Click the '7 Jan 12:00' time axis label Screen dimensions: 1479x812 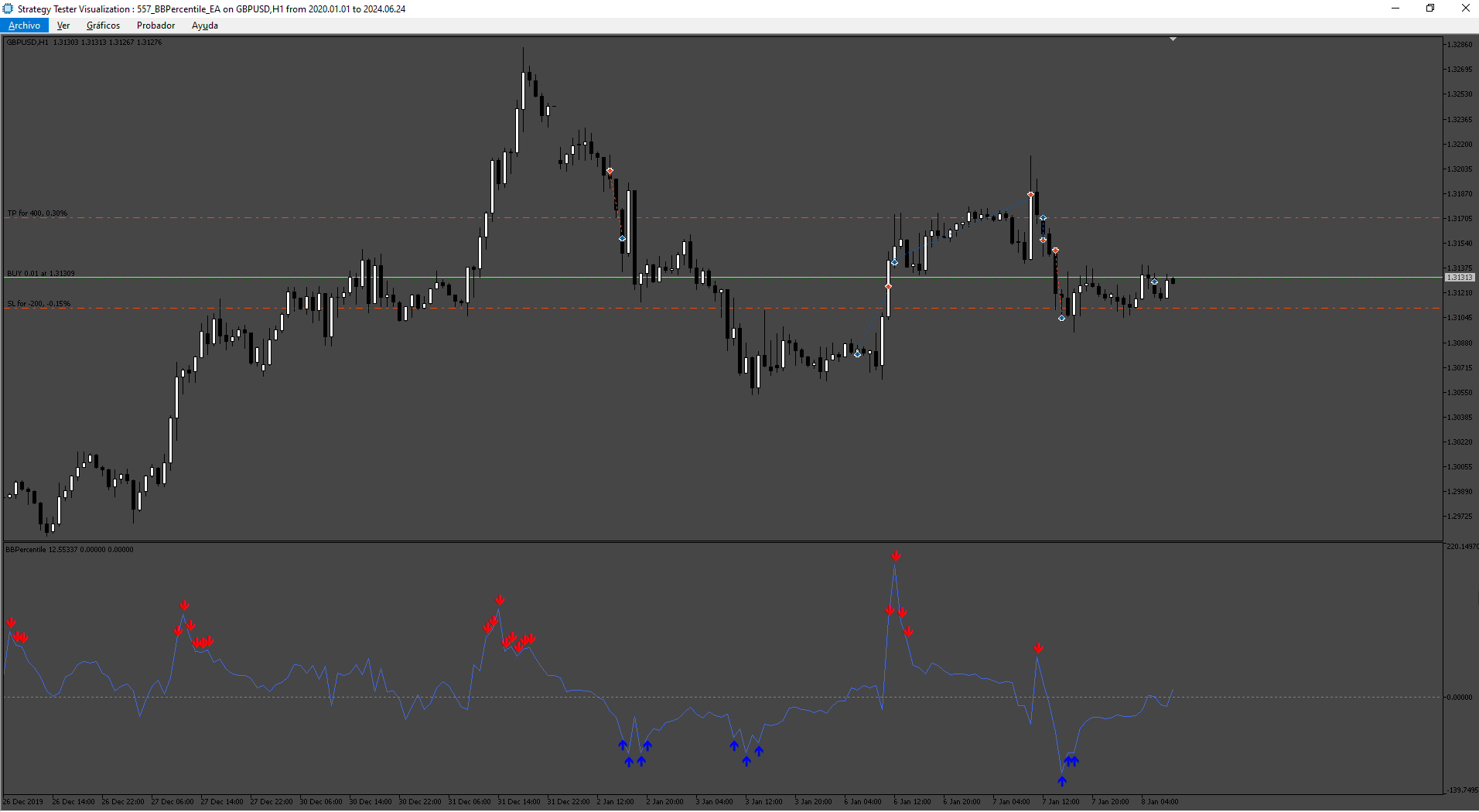pos(1061,802)
